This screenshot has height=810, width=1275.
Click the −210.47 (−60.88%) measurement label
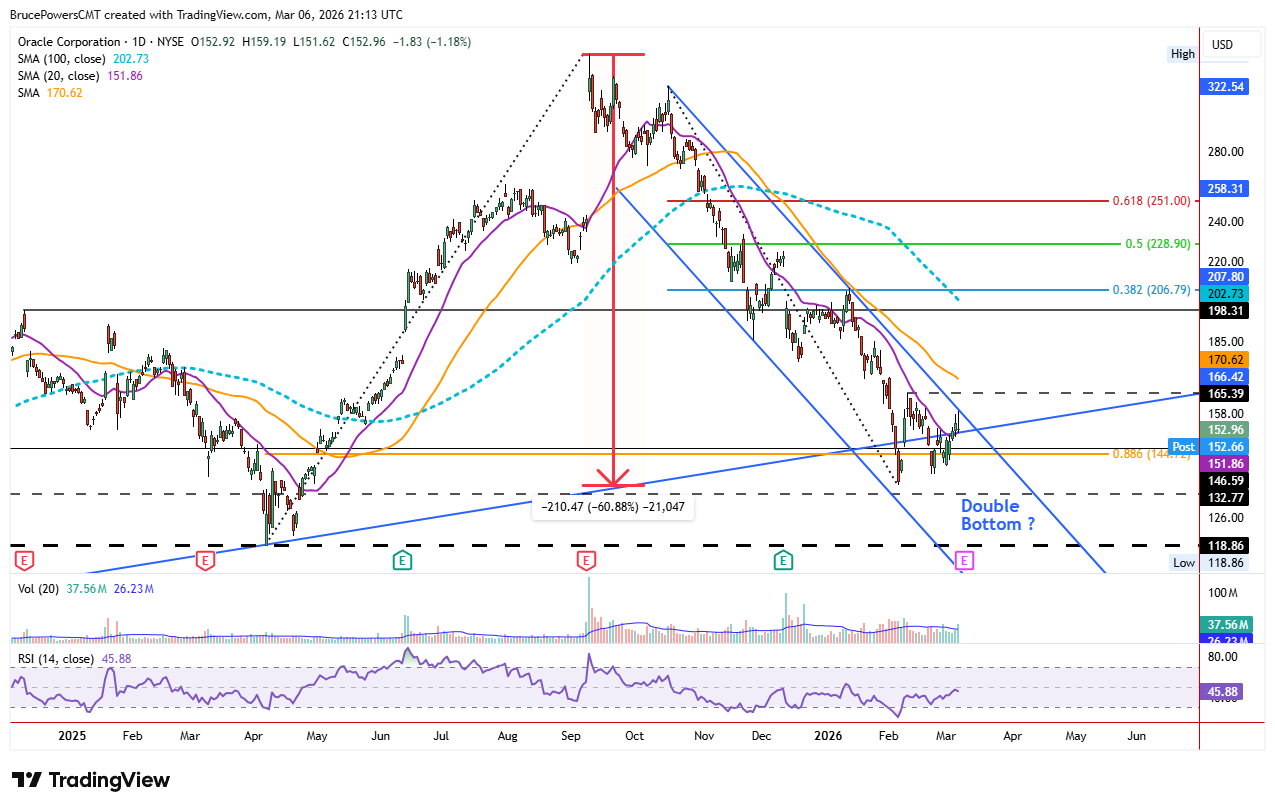pyautogui.click(x=613, y=507)
